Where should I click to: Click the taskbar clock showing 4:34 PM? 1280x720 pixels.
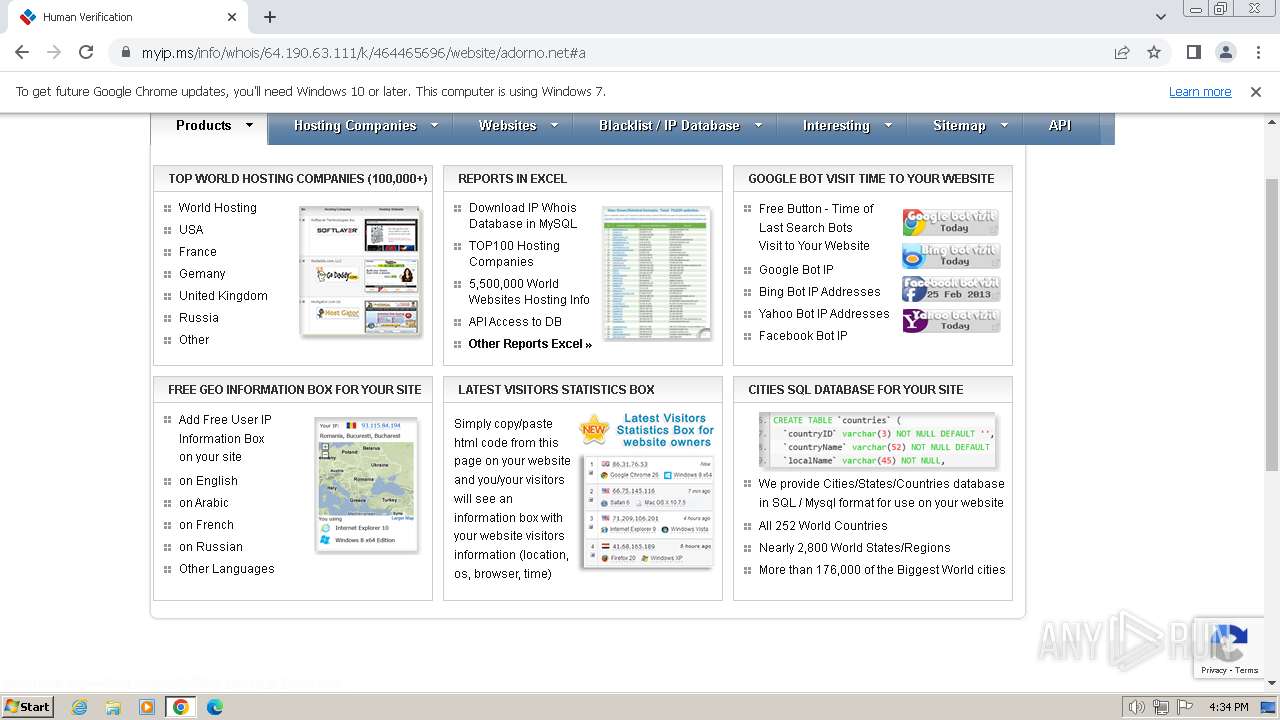click(1228, 707)
